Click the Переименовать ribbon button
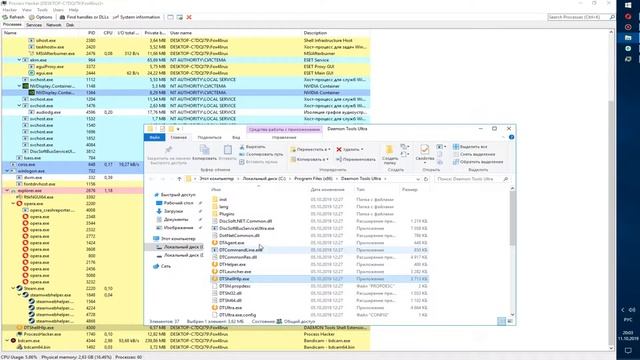640x360 pixels. (356, 159)
